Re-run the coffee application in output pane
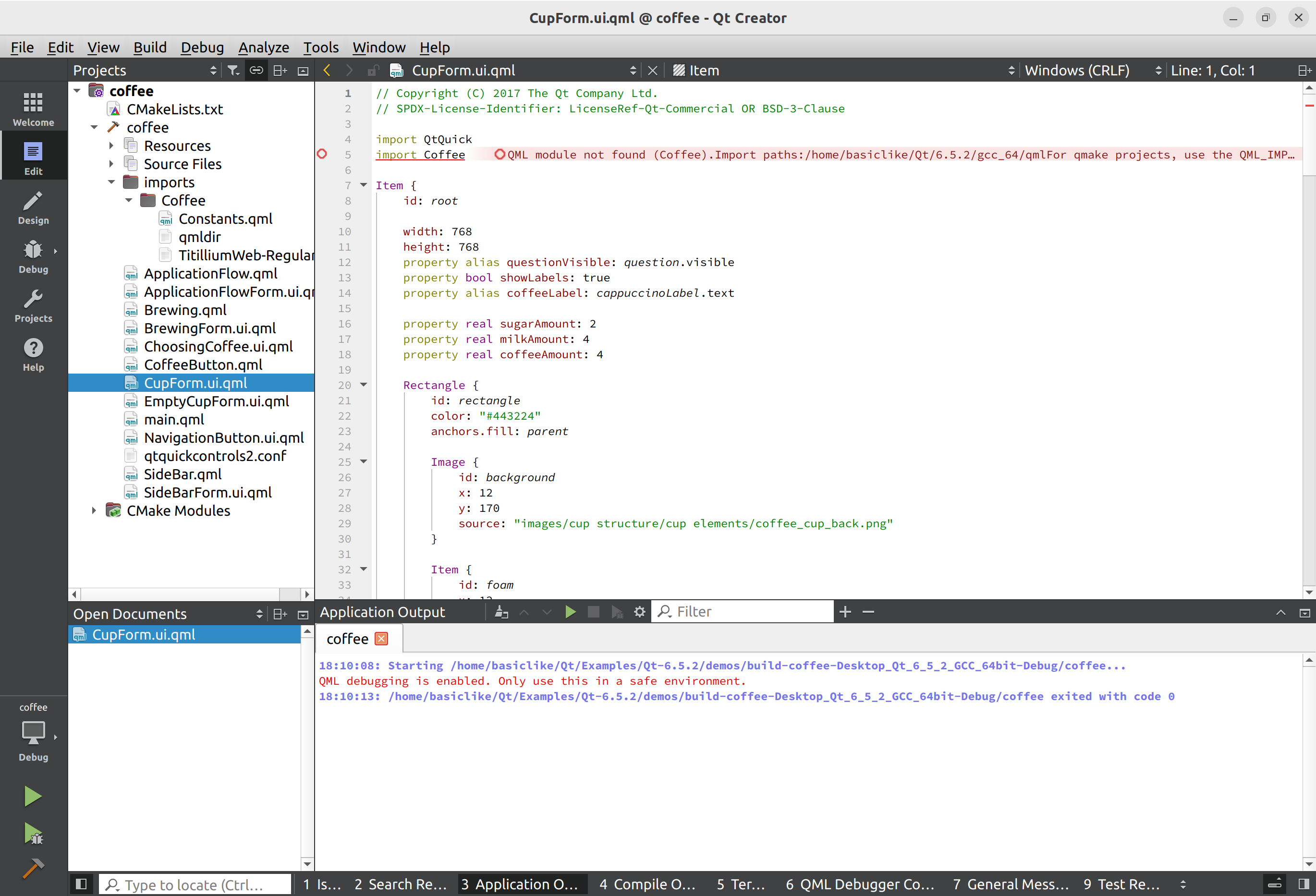 (570, 612)
